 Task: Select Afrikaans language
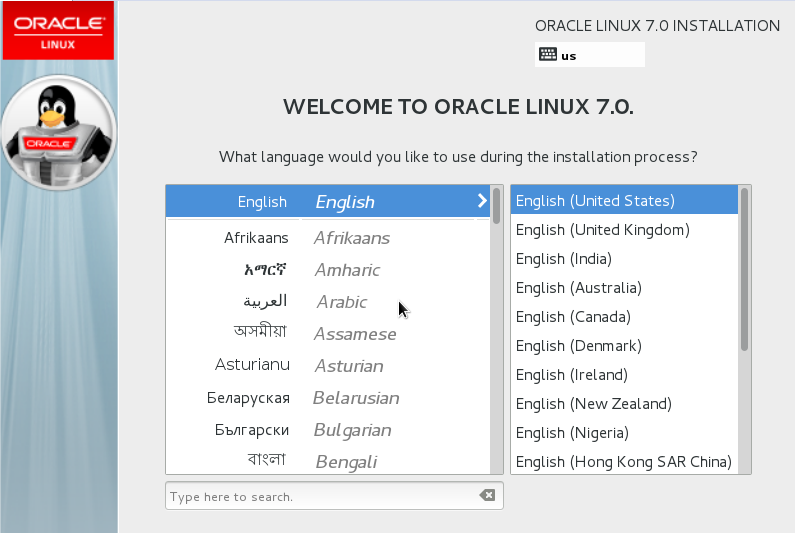pos(328,238)
